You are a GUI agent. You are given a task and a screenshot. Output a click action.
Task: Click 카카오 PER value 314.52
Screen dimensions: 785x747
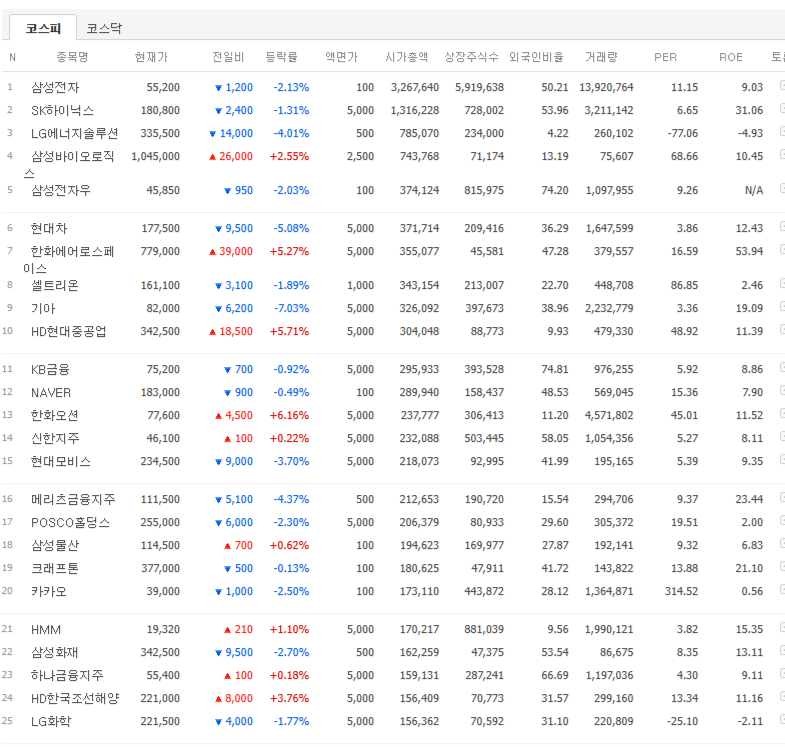[681, 592]
